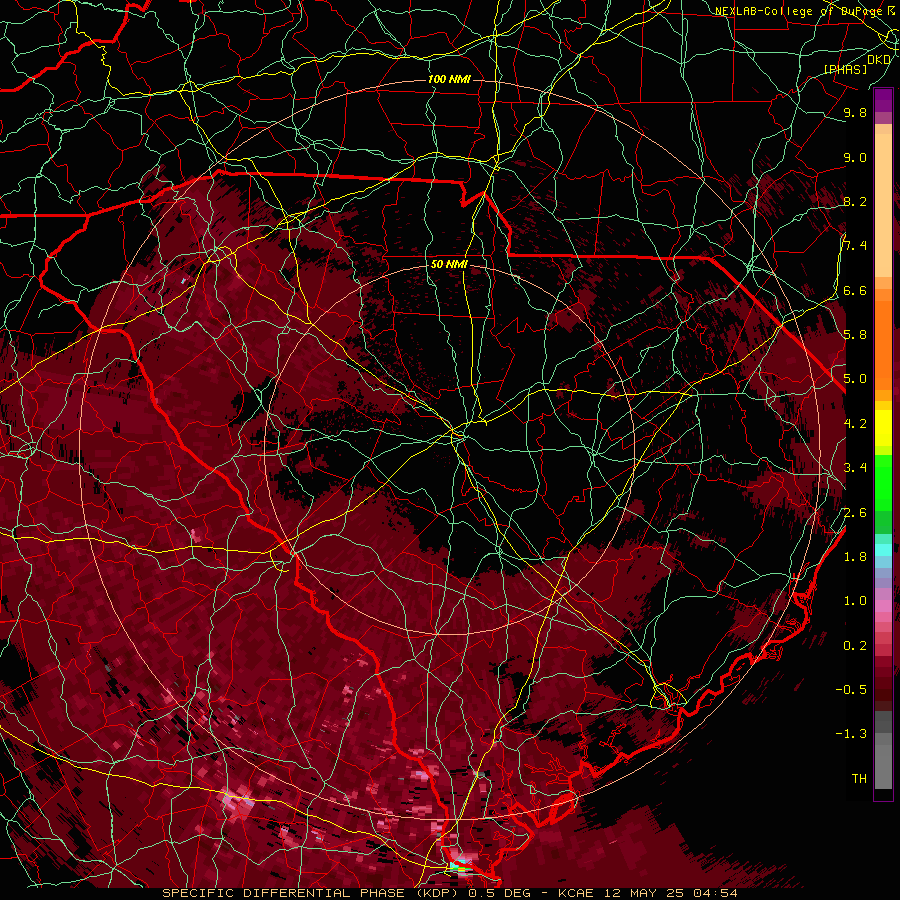Click the 8.2 value on the color scale

855,202
